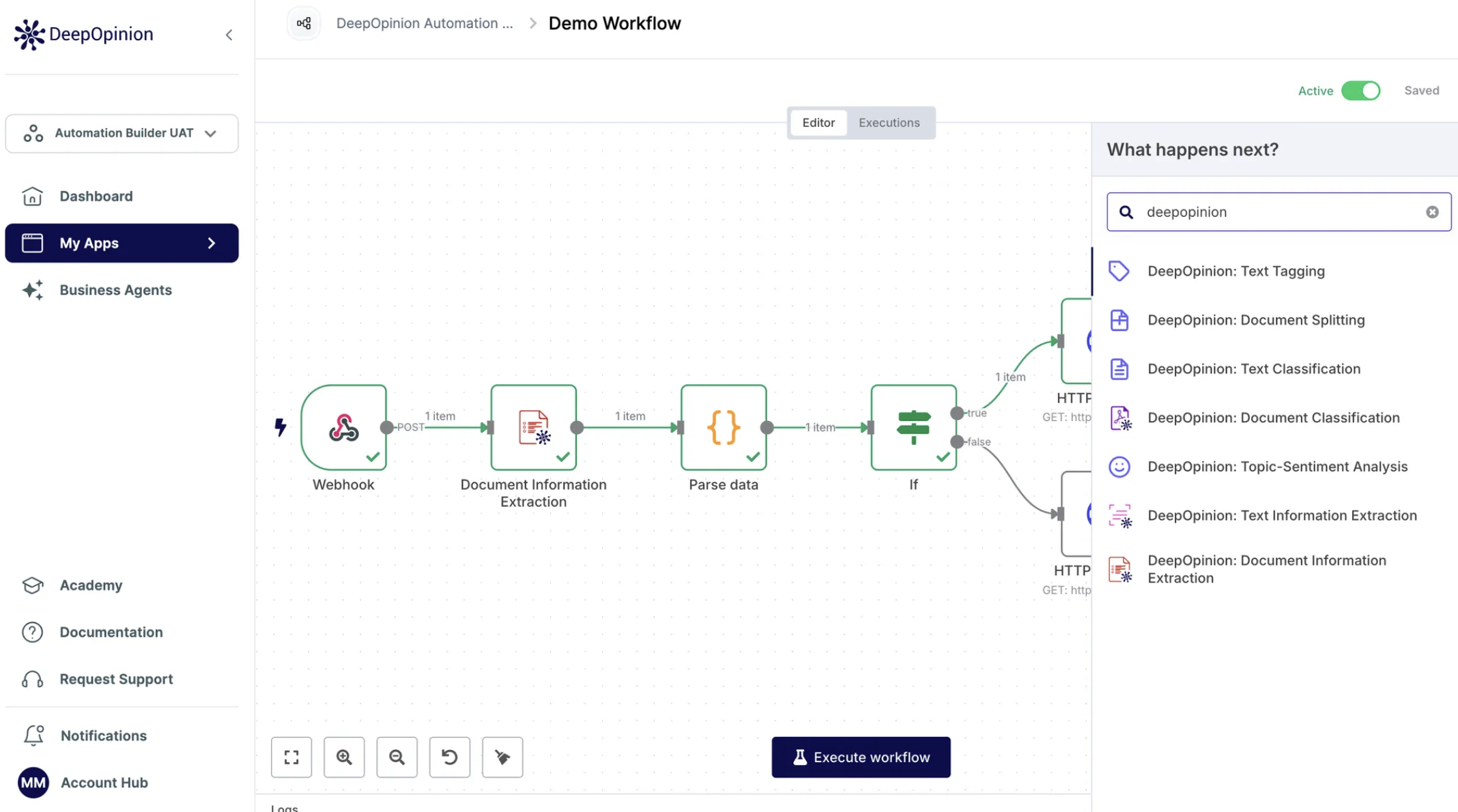Screen dimensions: 1458x812
Task: Click the Document Splitting icon
Action: [x=1119, y=320]
